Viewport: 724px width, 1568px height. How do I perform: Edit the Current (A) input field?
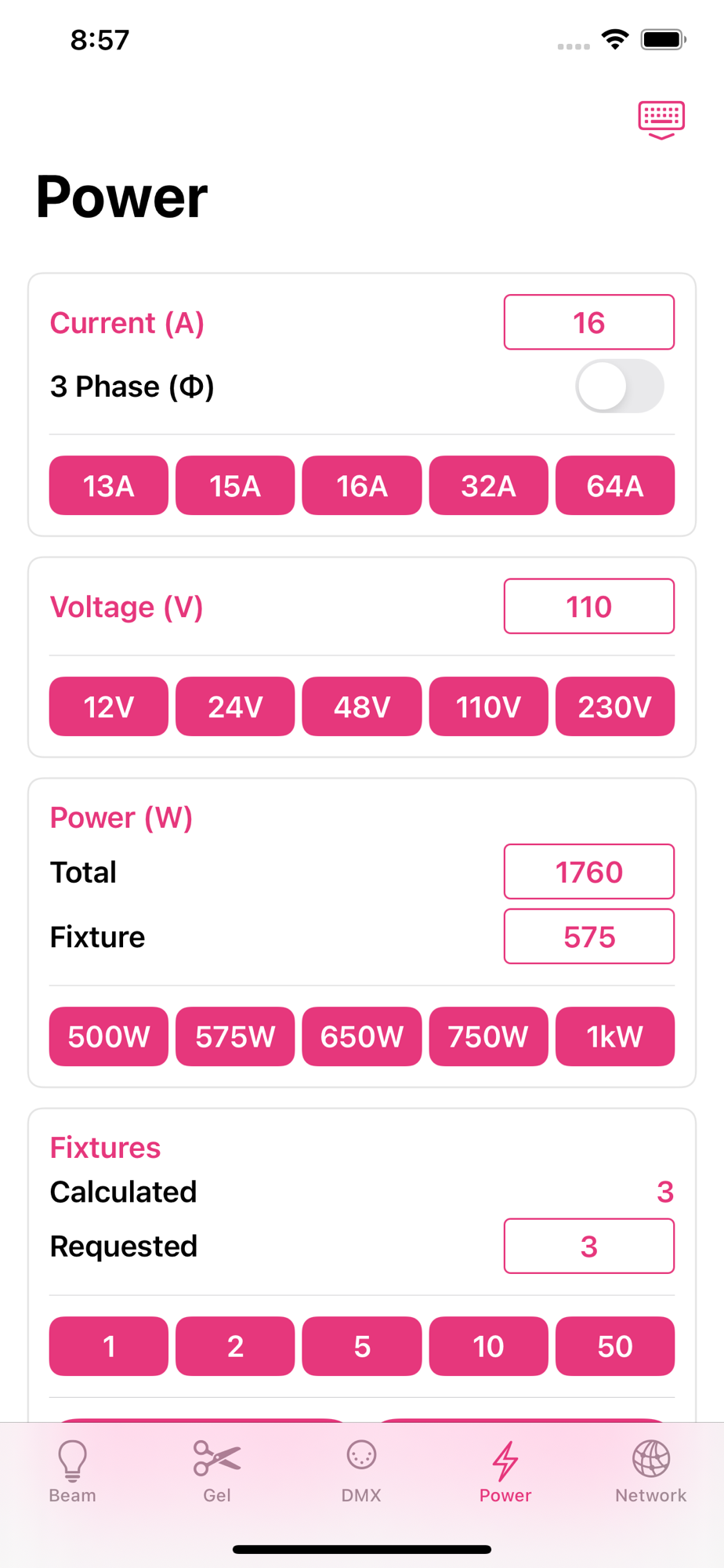[589, 322]
